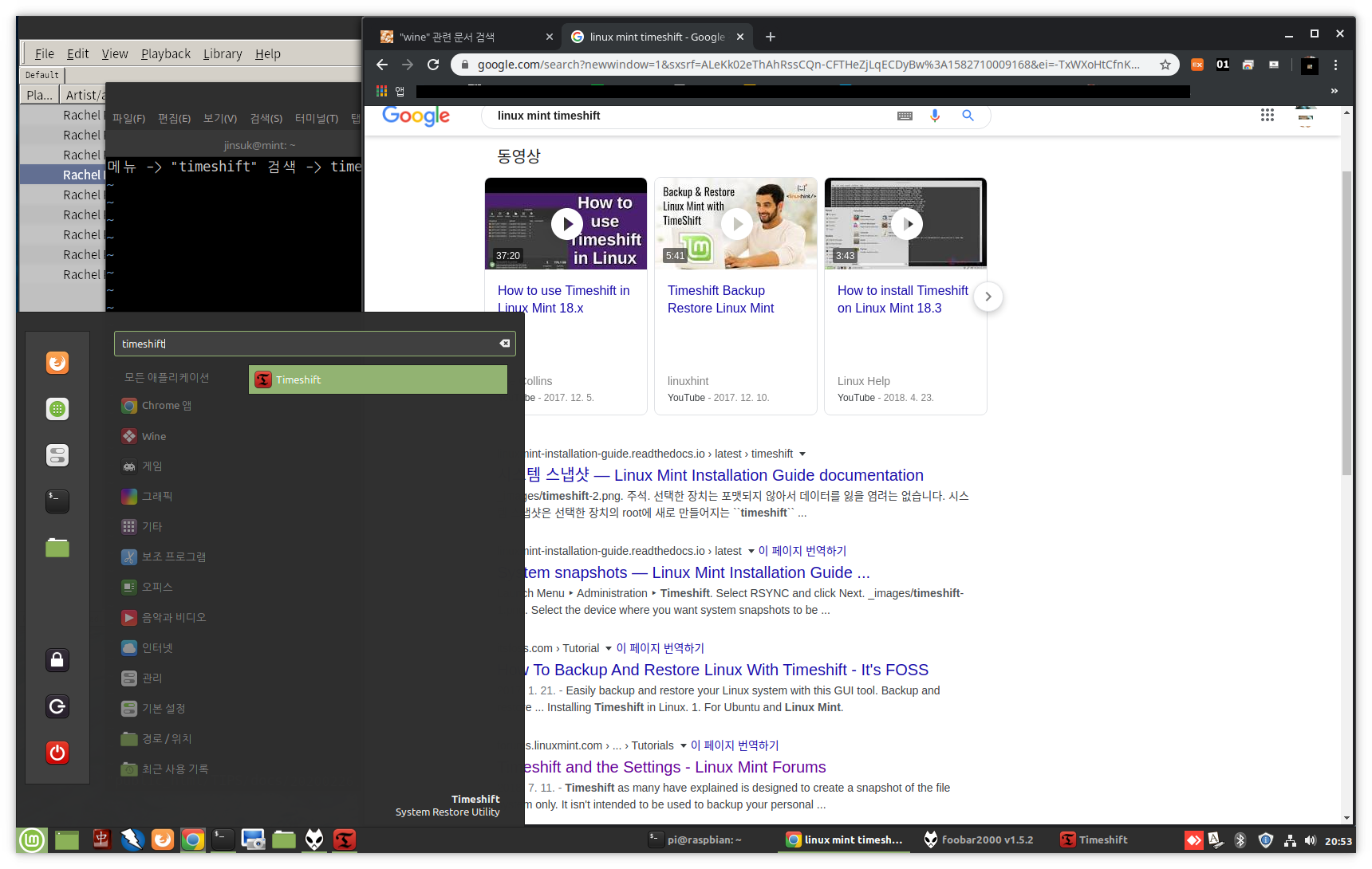
Task: Open the volume tray icon
Action: (x=1310, y=840)
